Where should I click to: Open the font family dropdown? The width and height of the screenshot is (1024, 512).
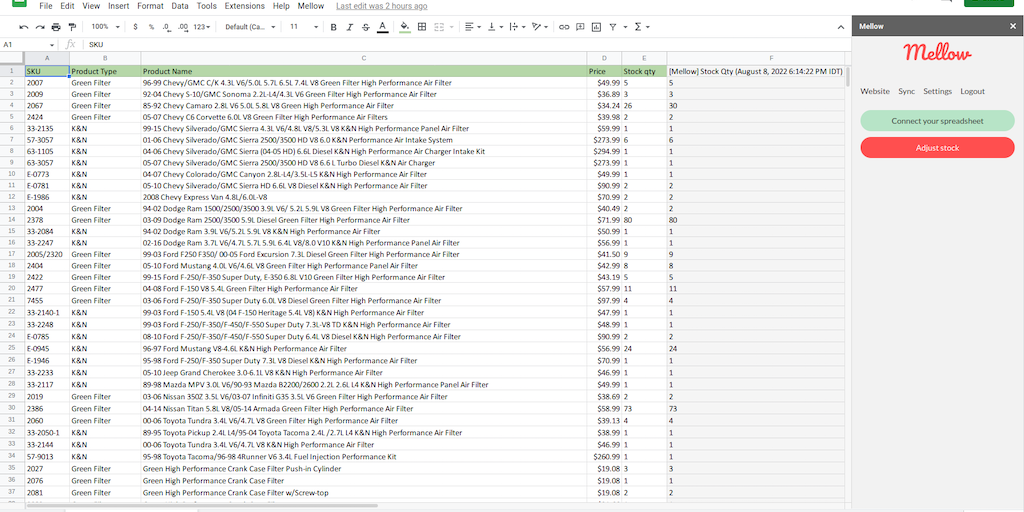250,27
